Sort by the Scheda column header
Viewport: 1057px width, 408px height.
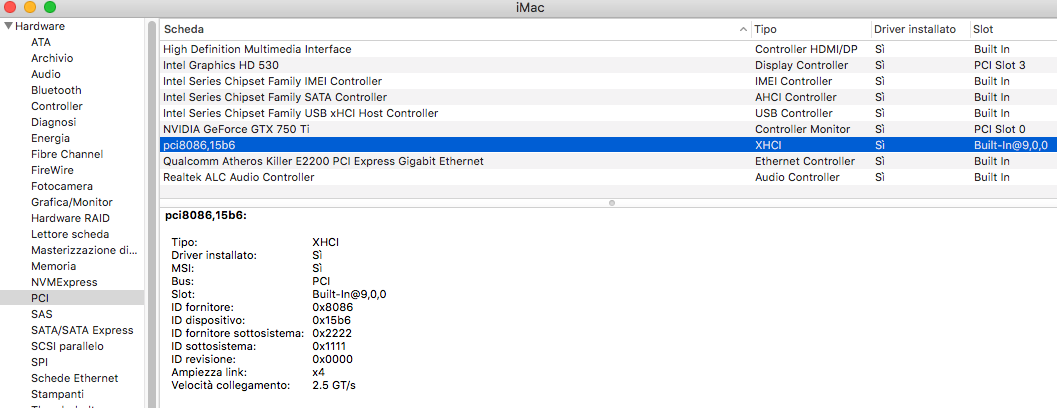tap(184, 30)
